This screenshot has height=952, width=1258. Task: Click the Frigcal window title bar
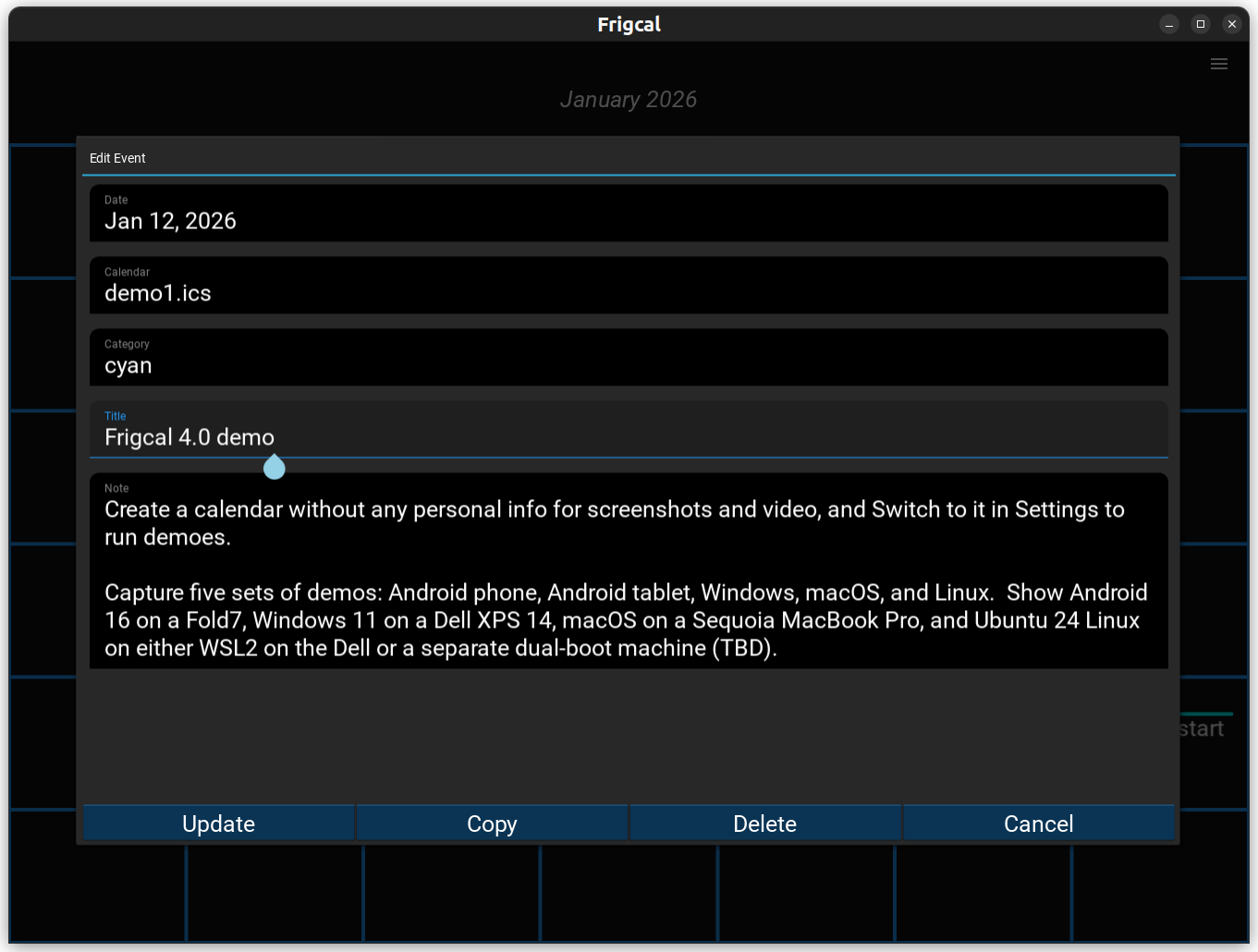point(629,25)
